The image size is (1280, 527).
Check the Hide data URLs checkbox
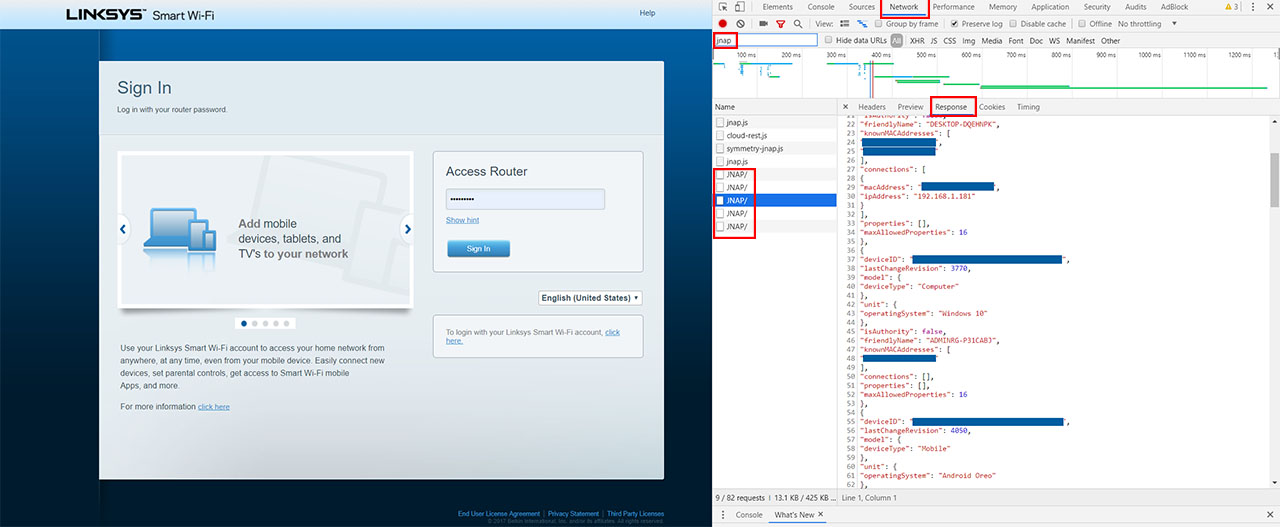(830, 41)
